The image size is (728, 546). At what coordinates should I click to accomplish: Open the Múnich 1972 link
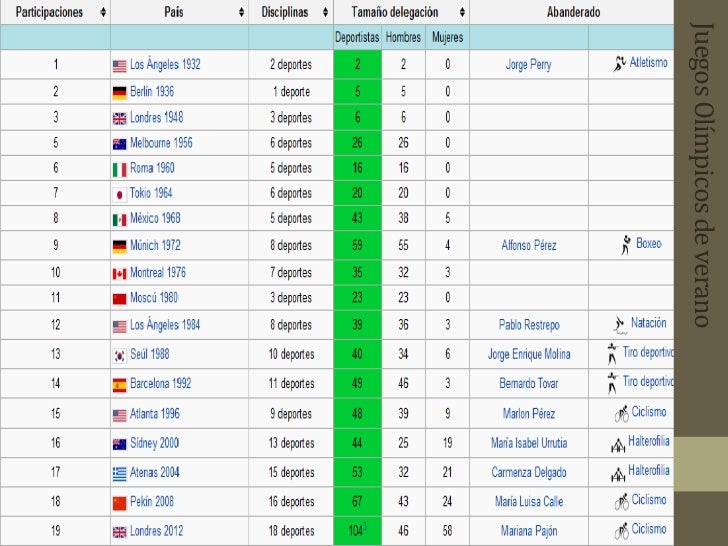[155, 245]
